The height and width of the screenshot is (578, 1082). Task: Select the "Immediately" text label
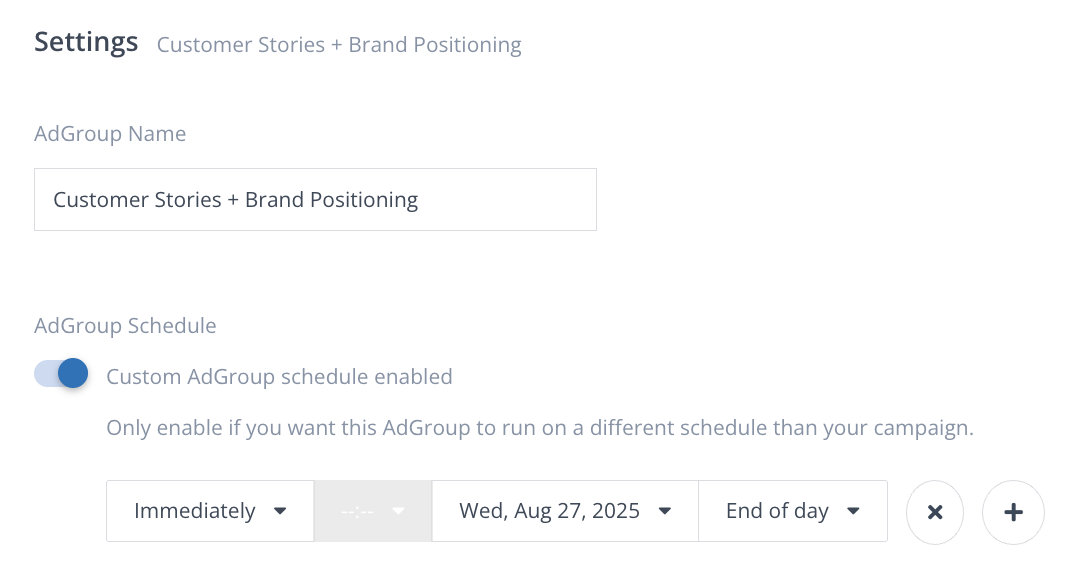click(x=195, y=511)
